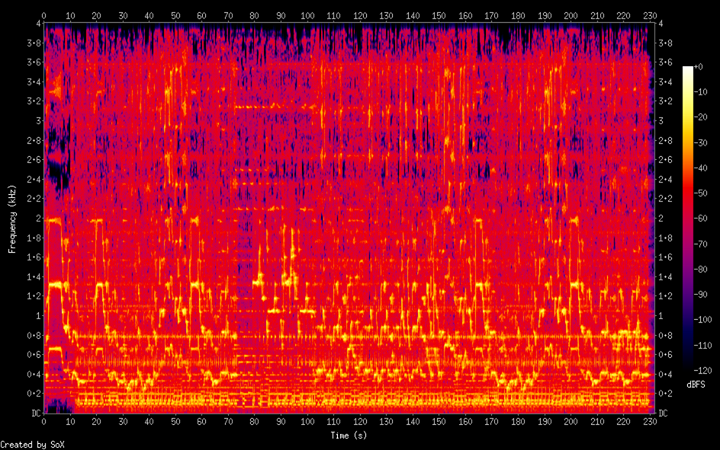
Task: Click the '50' tick on top time axis
Action: (175, 16)
